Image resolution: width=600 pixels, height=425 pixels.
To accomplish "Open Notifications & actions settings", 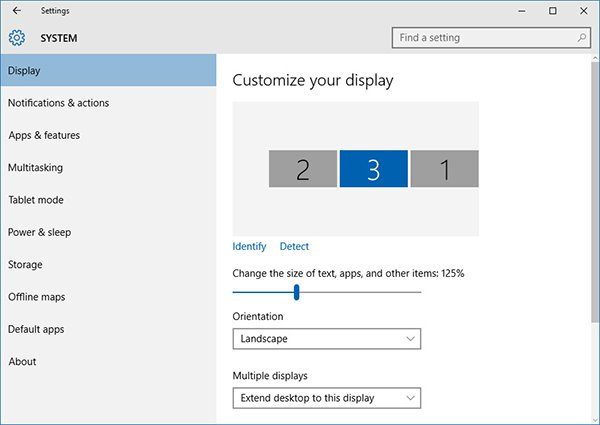I will pyautogui.click(x=58, y=103).
